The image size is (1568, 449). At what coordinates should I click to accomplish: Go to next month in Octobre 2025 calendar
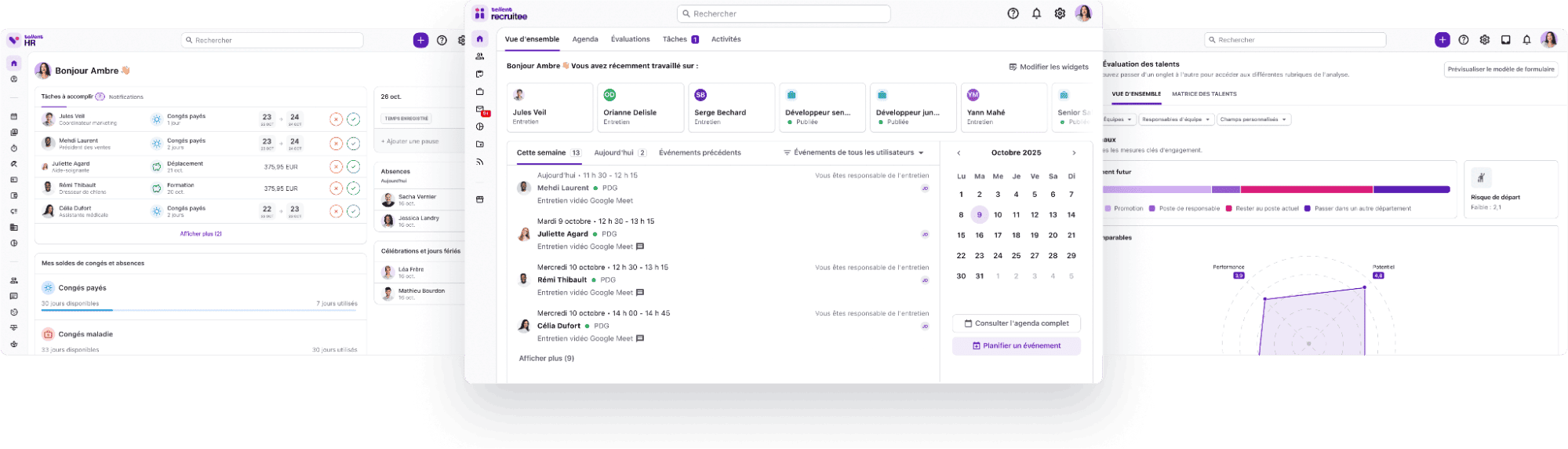[1074, 153]
